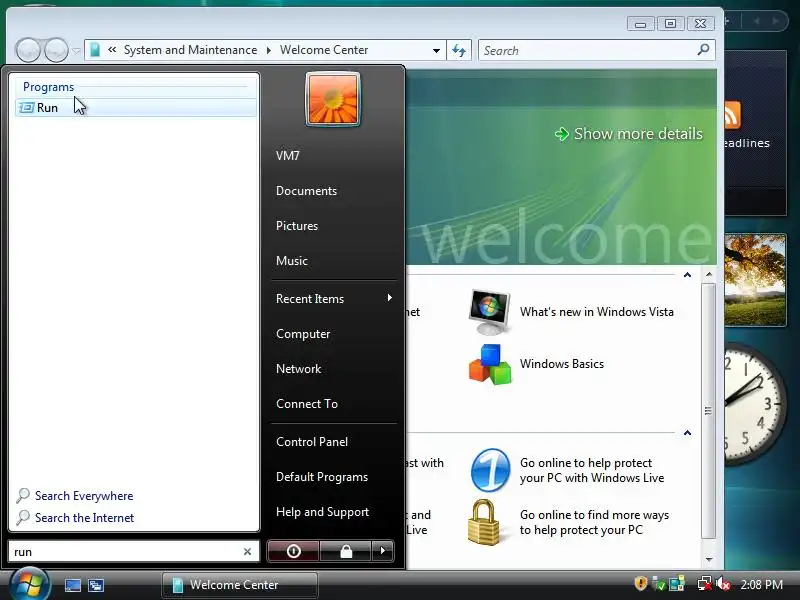
Task: Click Switch between windows icon
Action: pyautogui.click(x=96, y=585)
